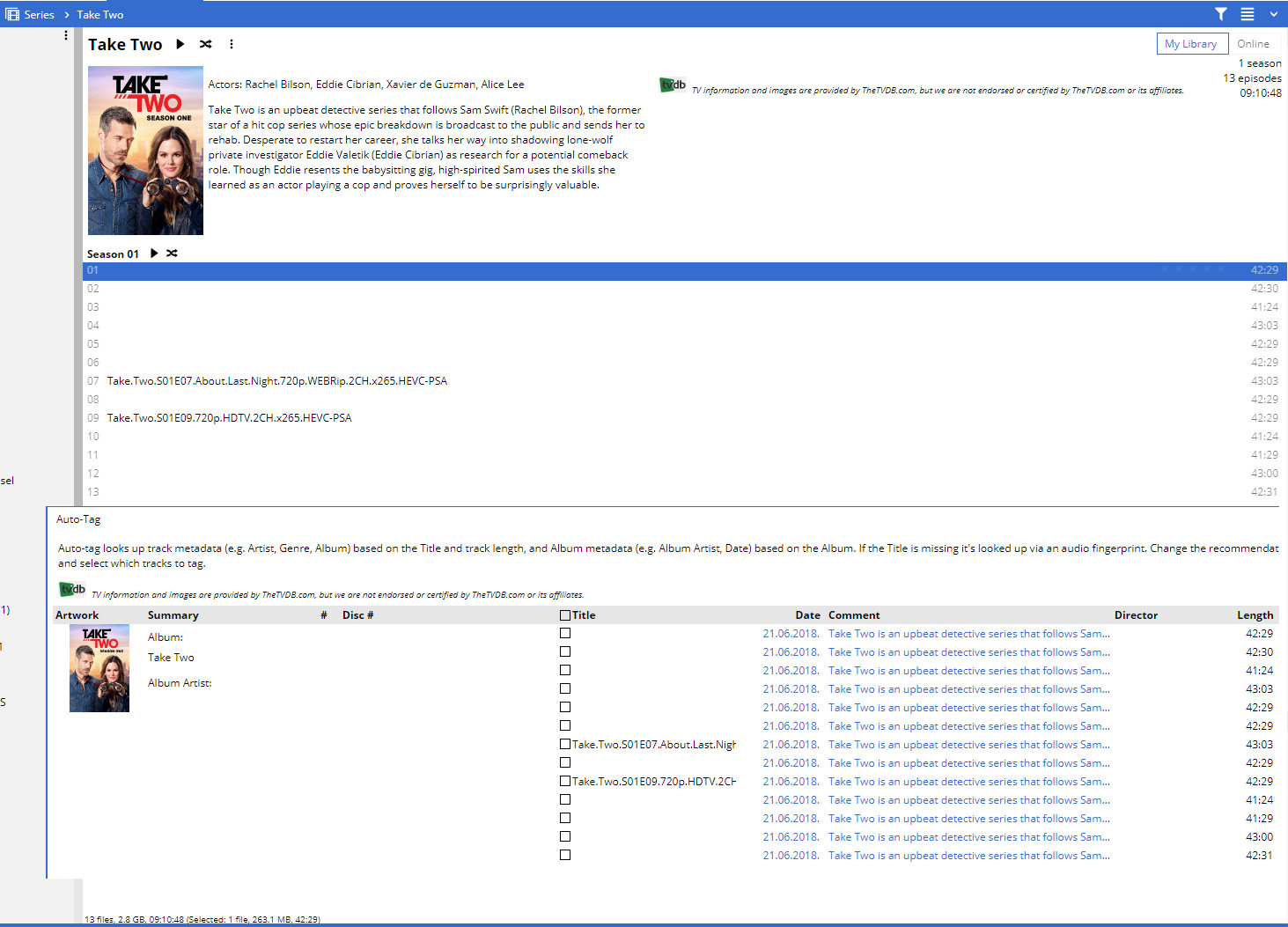Check the Take.Two.S01E09.720p.HDTV track checkbox
The width and height of the screenshot is (1288, 927).
pos(565,781)
